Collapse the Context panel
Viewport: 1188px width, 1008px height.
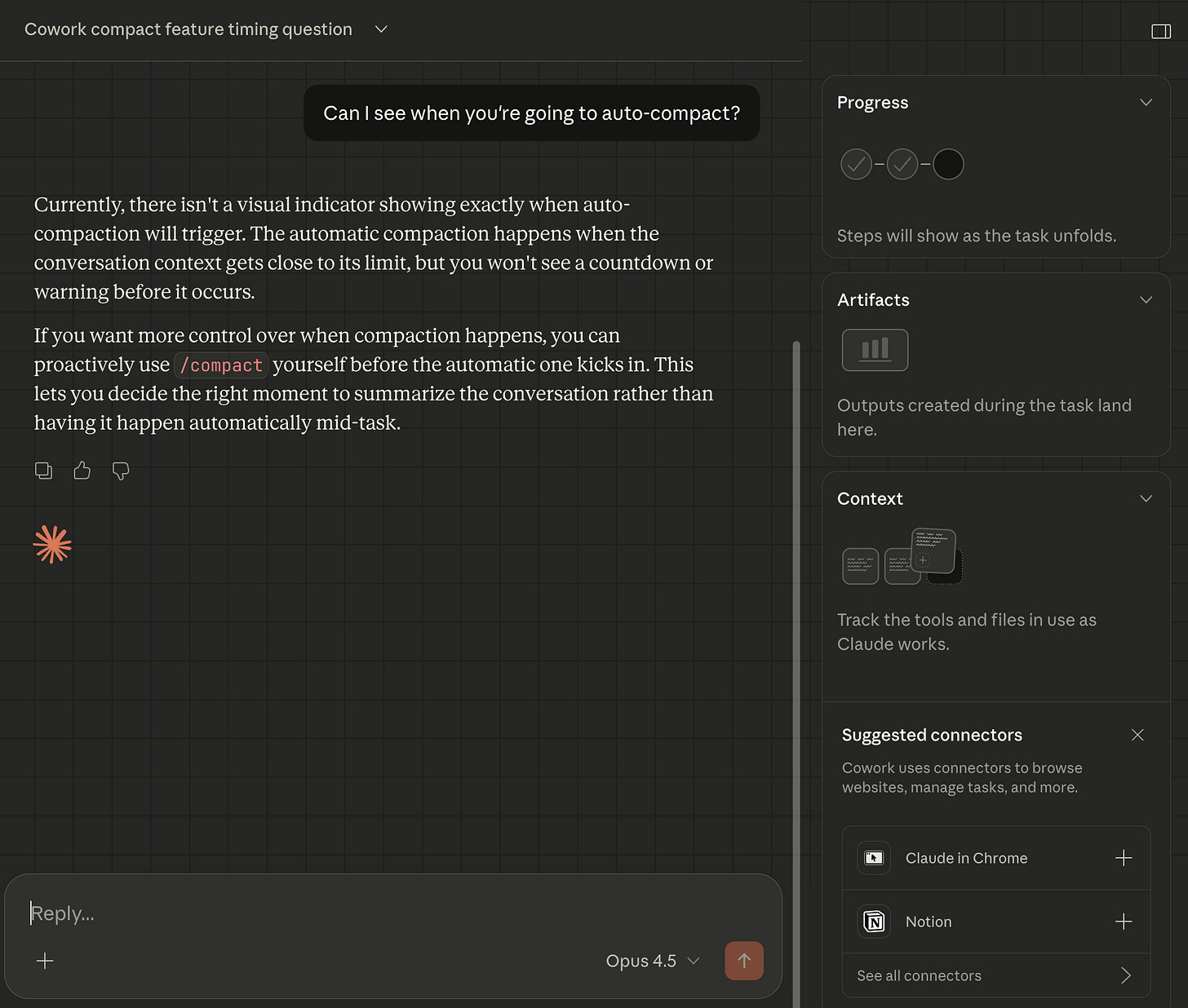[x=1146, y=498]
